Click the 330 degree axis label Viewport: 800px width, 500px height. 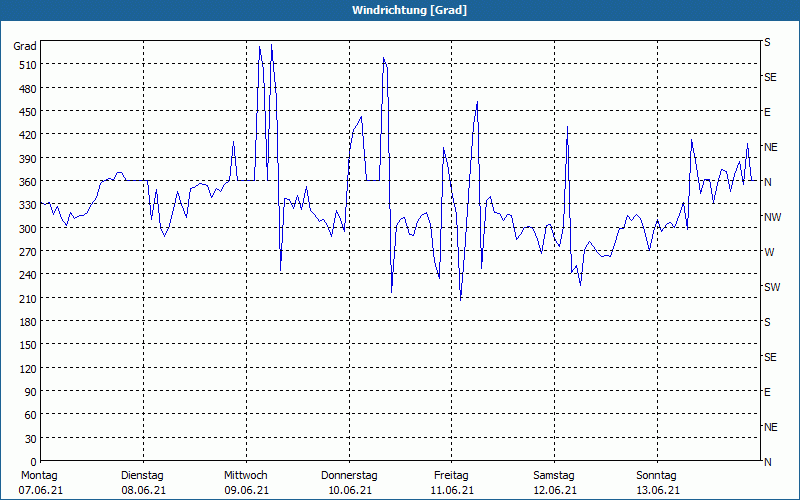tap(28, 205)
